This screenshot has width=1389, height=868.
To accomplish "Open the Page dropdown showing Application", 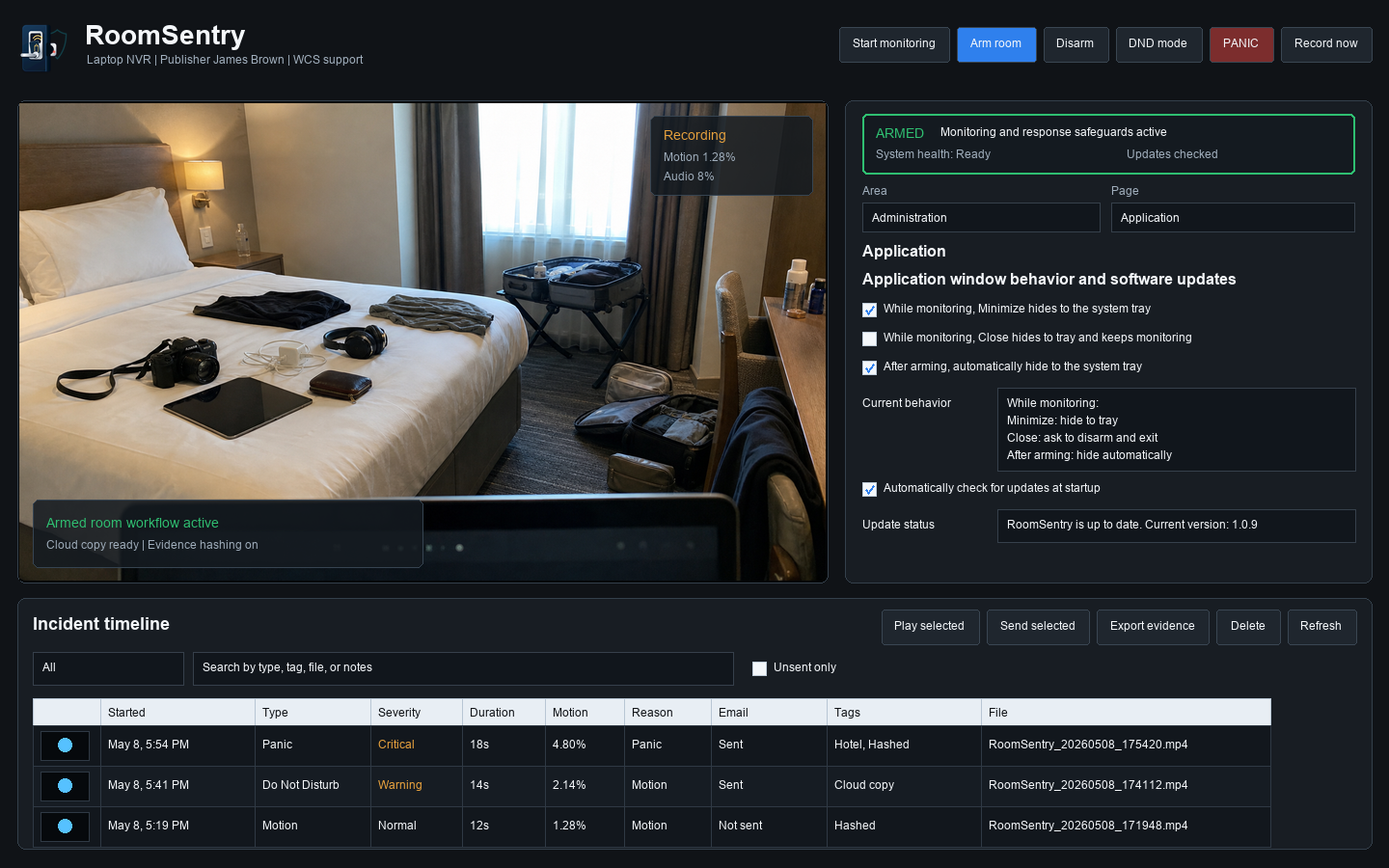I will (x=1233, y=218).
